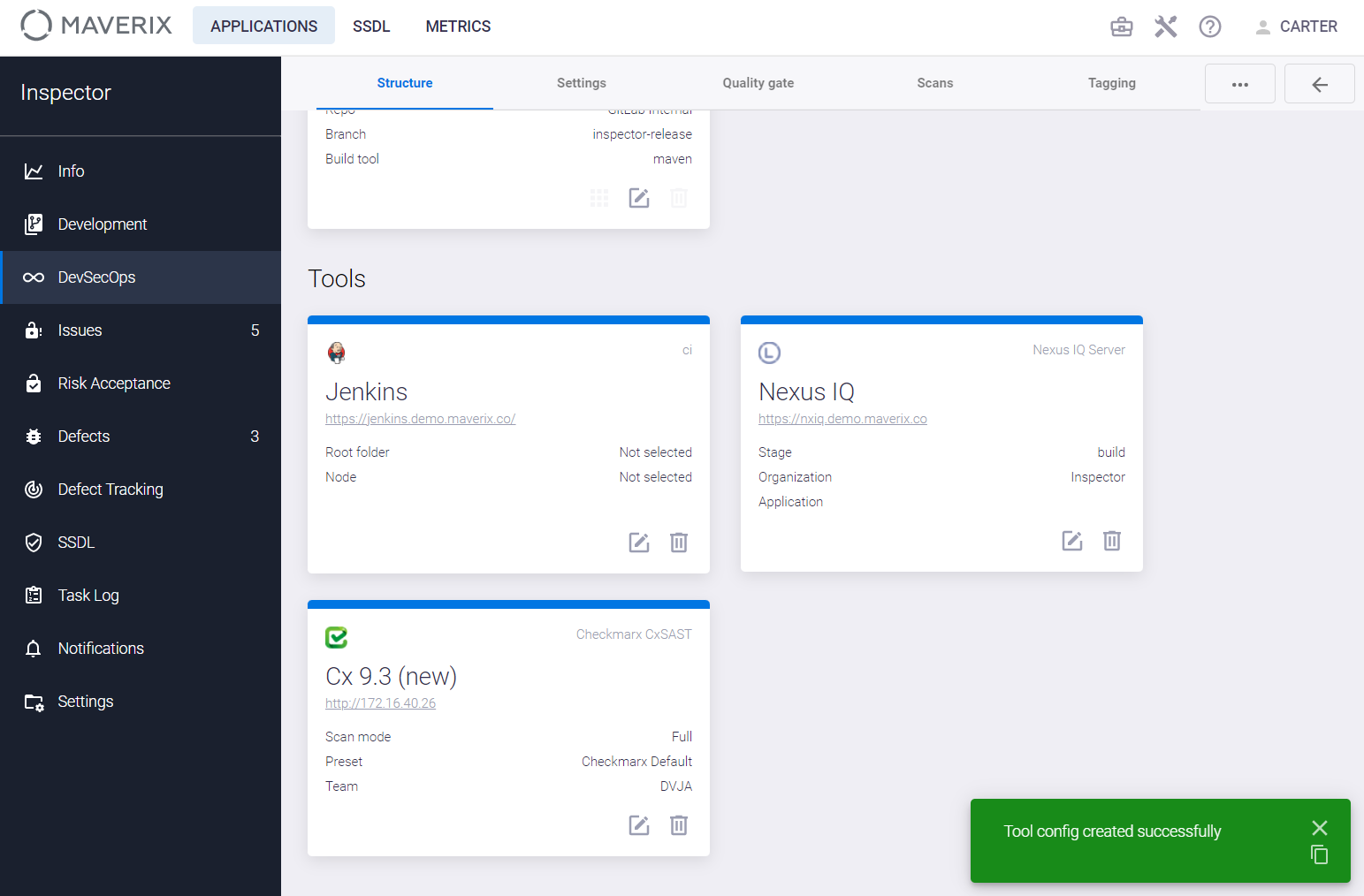Open the APPLICATIONS menu
The height and width of the screenshot is (896, 1364).
263,26
